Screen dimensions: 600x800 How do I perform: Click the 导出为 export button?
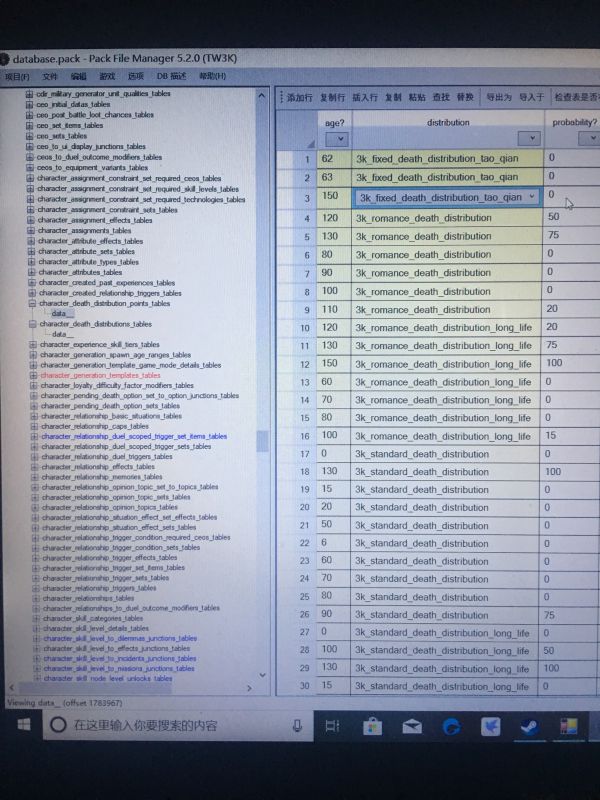498,98
